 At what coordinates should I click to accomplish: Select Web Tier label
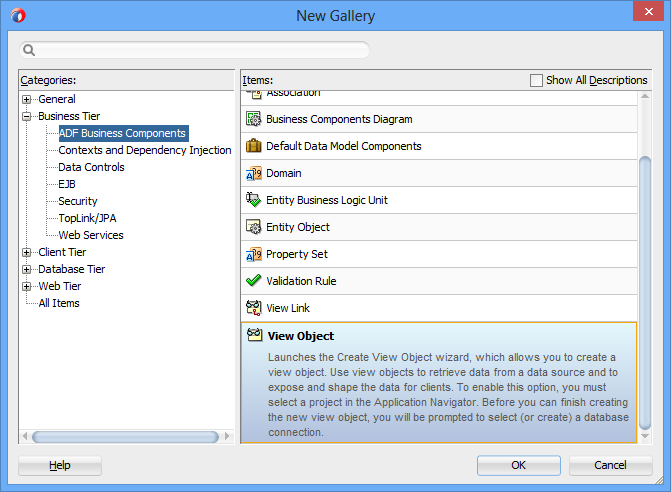(59, 286)
